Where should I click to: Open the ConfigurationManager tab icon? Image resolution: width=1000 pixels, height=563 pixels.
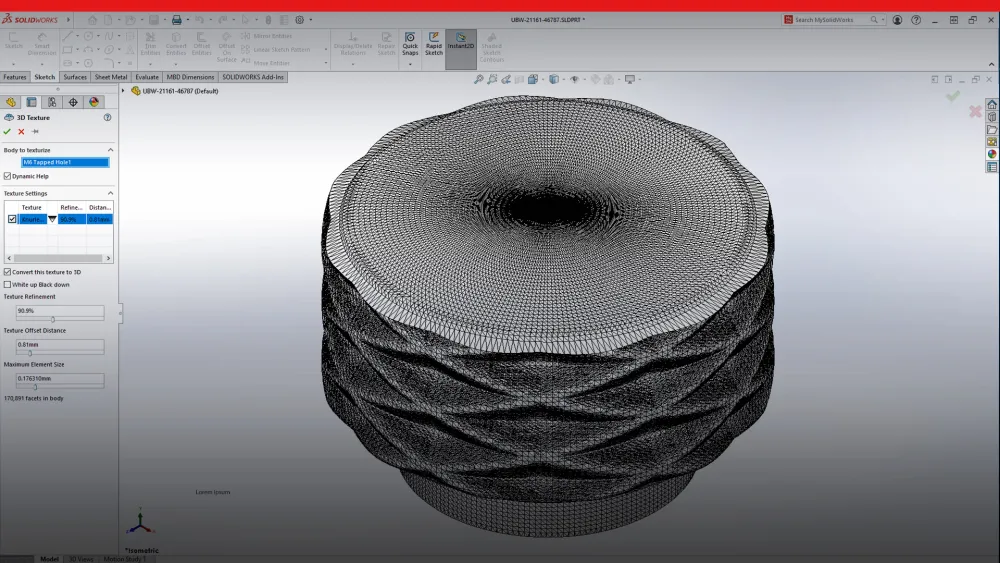(x=52, y=102)
